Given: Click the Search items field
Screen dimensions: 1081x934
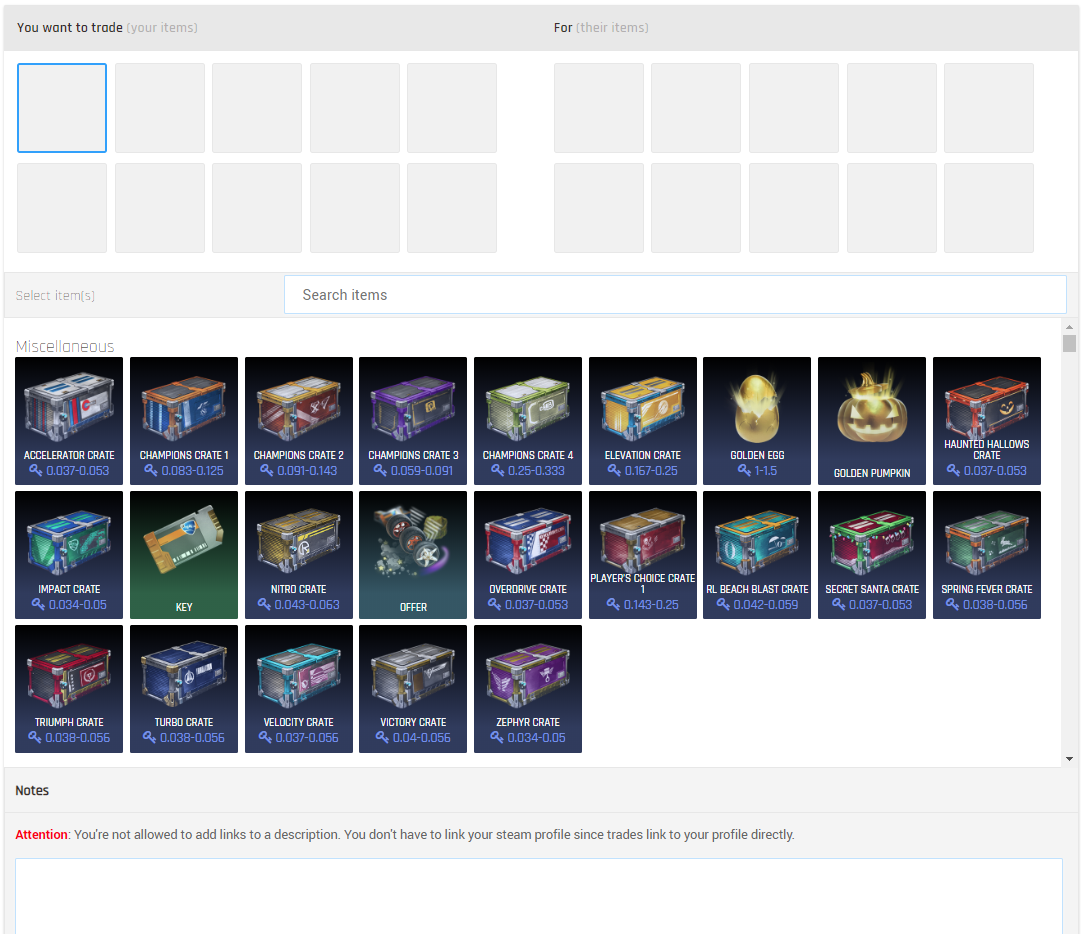Looking at the screenshot, I should pos(675,295).
